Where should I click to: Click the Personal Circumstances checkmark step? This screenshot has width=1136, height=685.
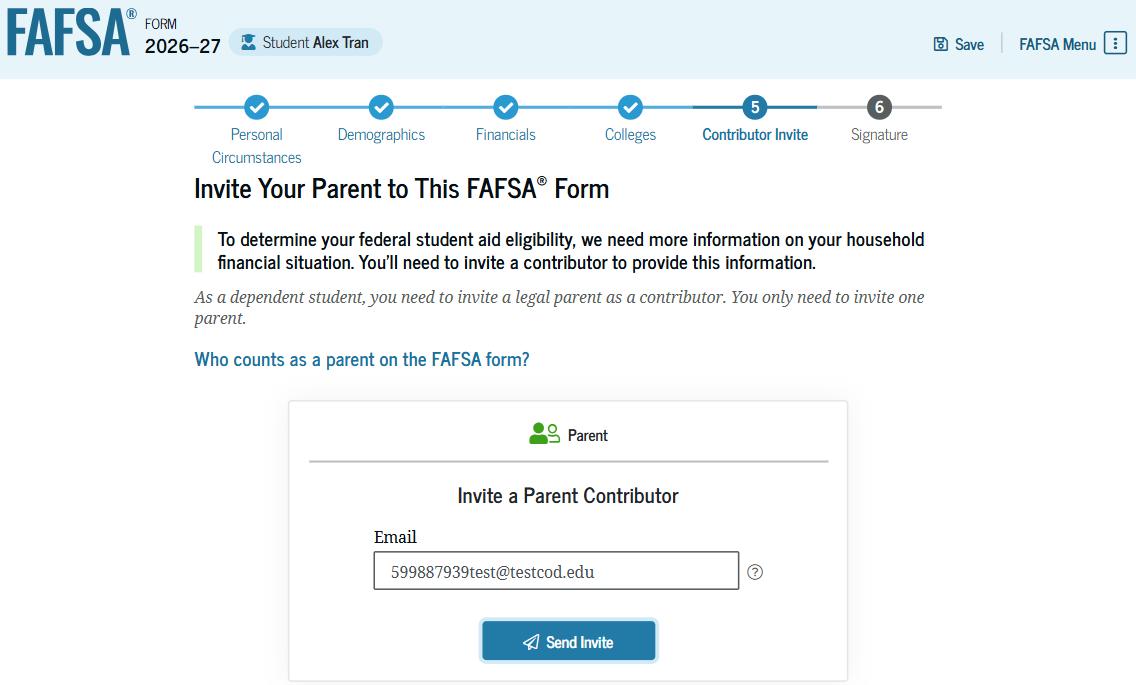click(x=257, y=107)
